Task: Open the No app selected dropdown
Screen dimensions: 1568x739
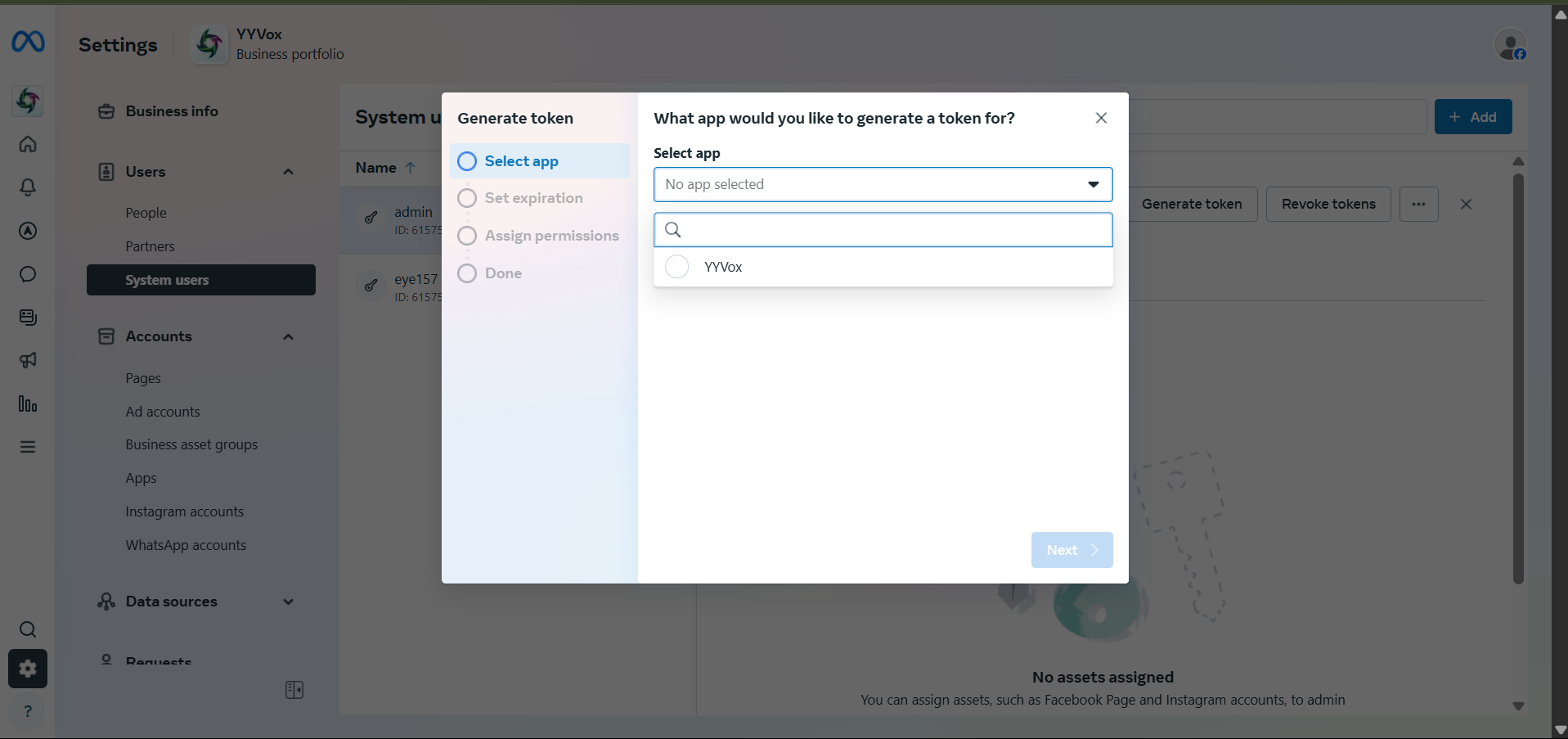Action: tap(883, 184)
